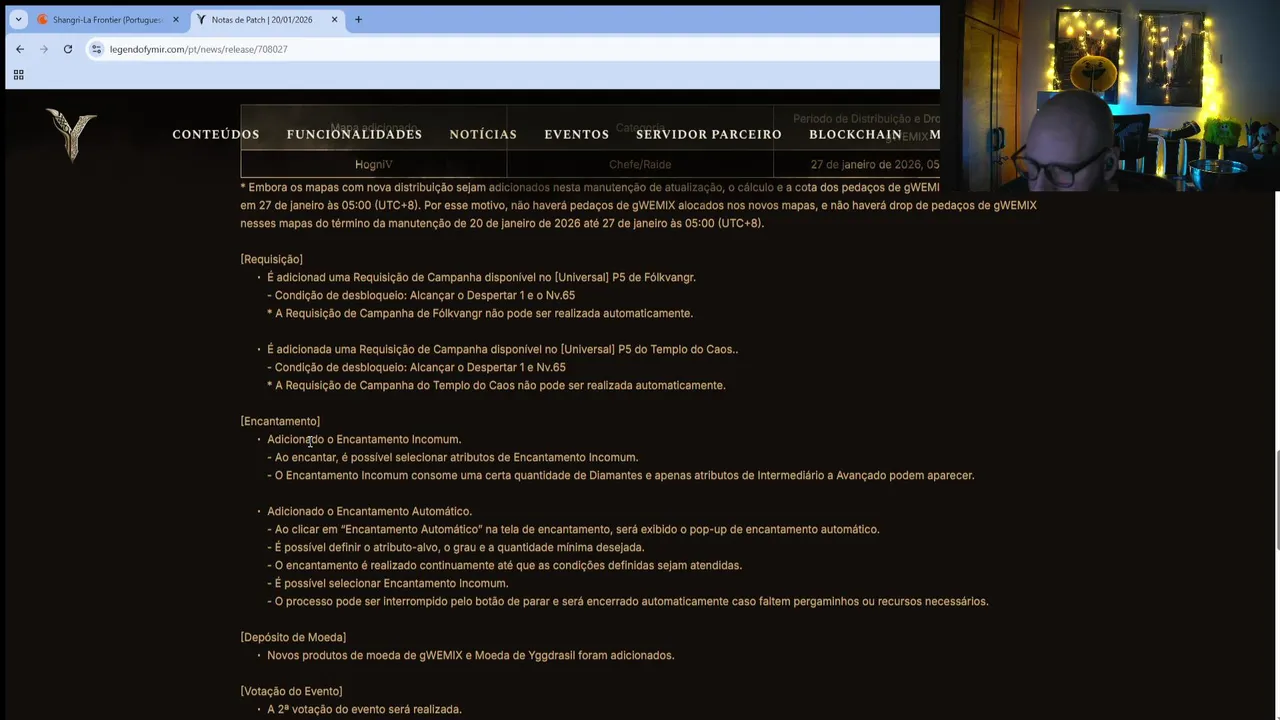Click "Adicionado o Encantamento Incomum" line
The height and width of the screenshot is (720, 1280).
click(364, 439)
